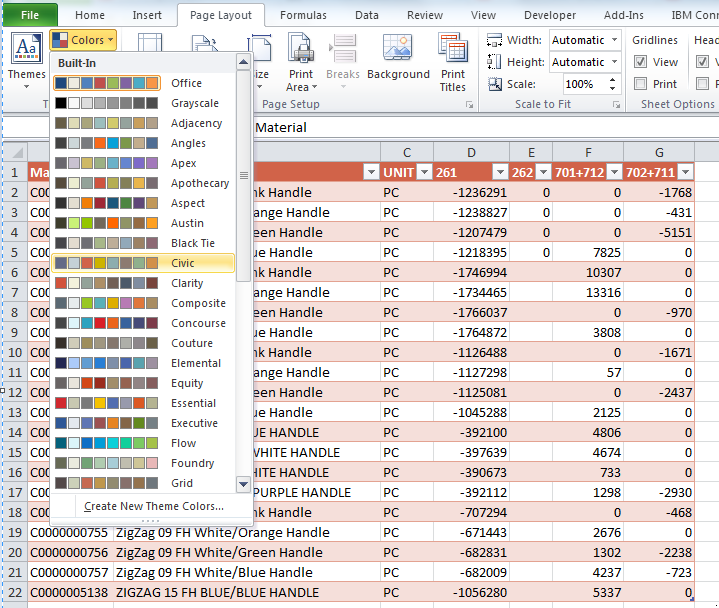Screen dimensions: 719x608
Task: Switch to the Insert tab
Action: 147,15
